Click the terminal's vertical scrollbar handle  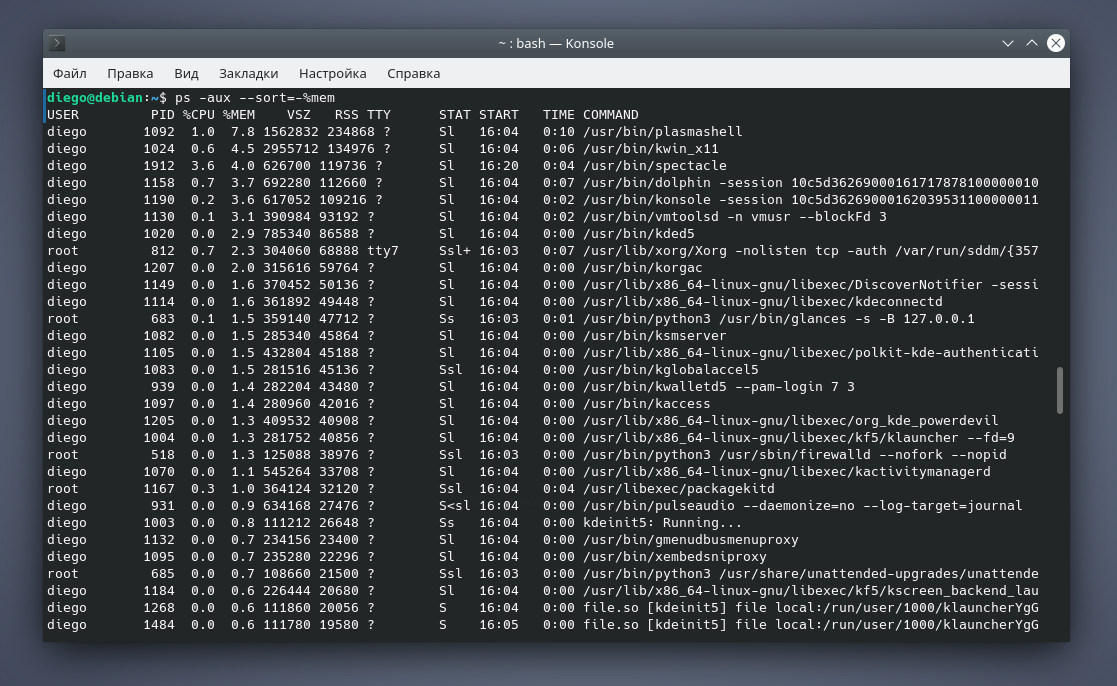(1060, 390)
